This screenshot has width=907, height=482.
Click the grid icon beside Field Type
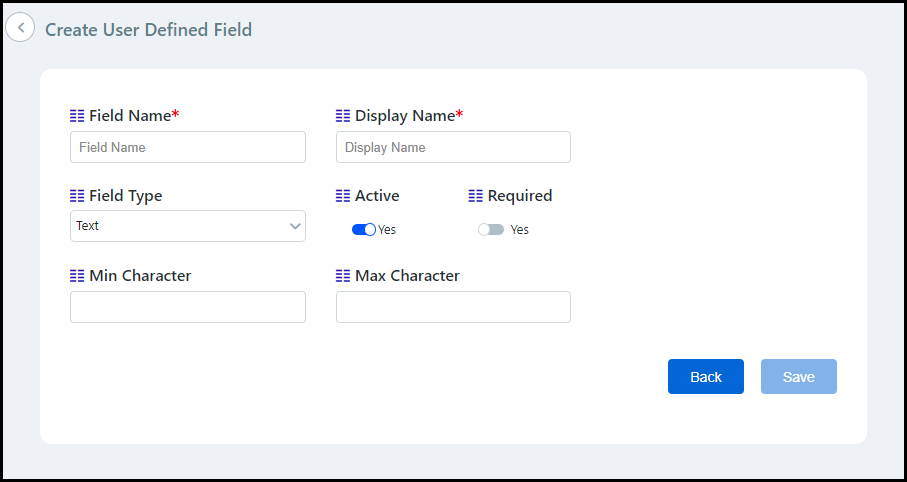(77, 196)
